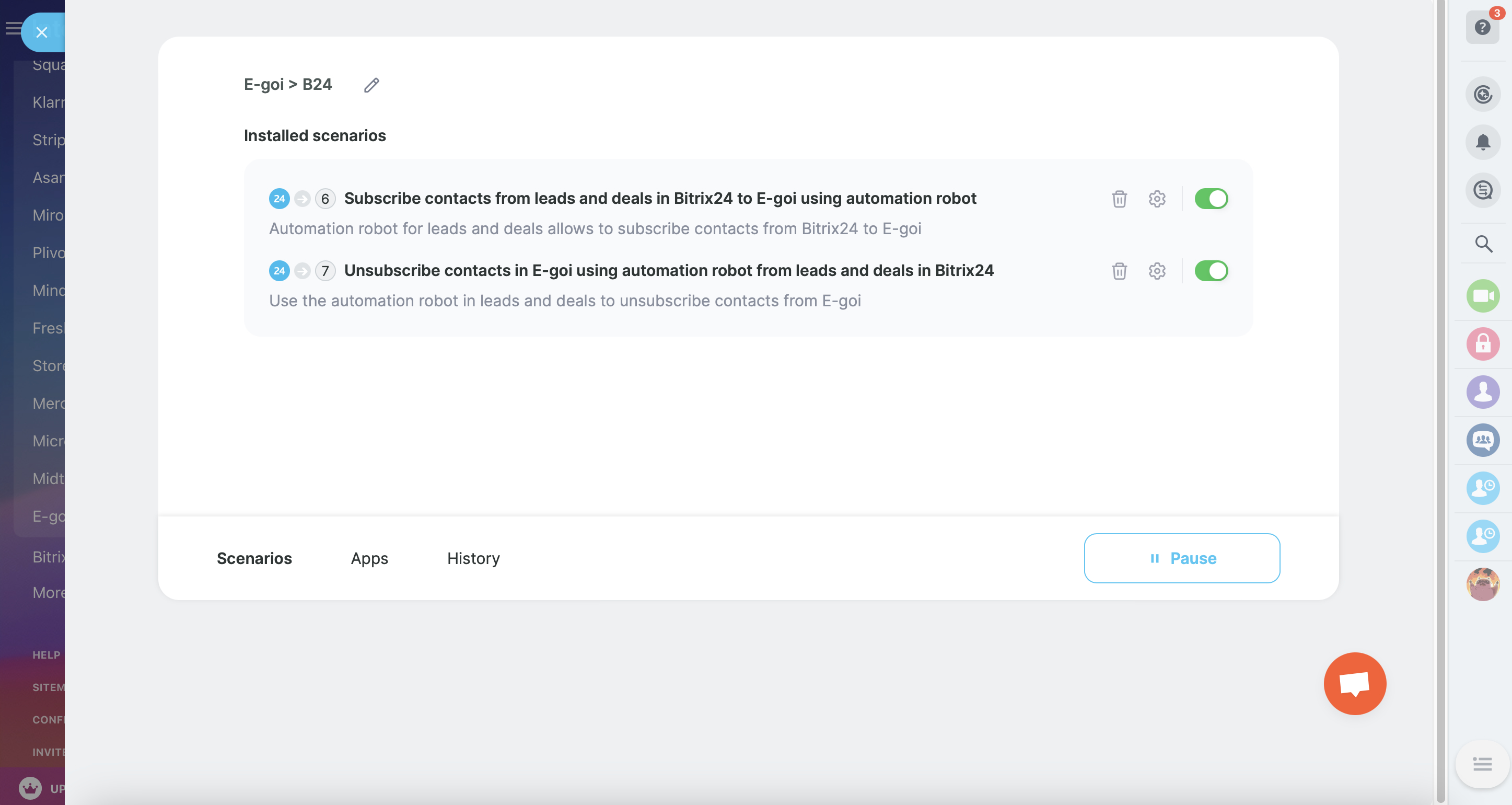Open the notifications bell in right sidebar
This screenshot has height=805, width=1512.
pos(1483,142)
